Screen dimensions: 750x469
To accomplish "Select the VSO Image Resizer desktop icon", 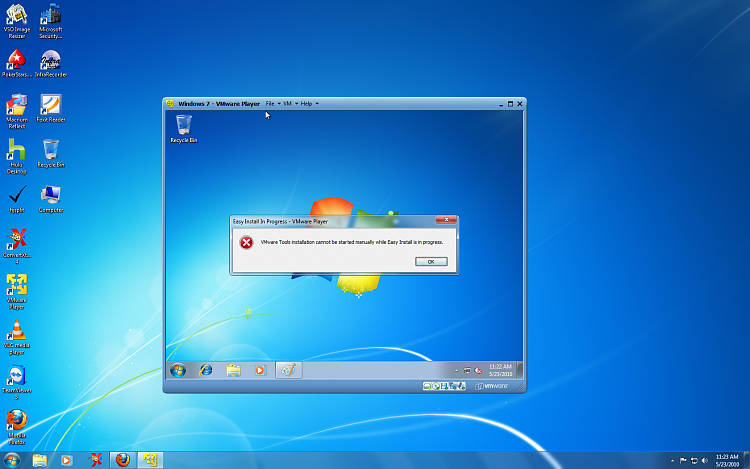I will tap(17, 21).
